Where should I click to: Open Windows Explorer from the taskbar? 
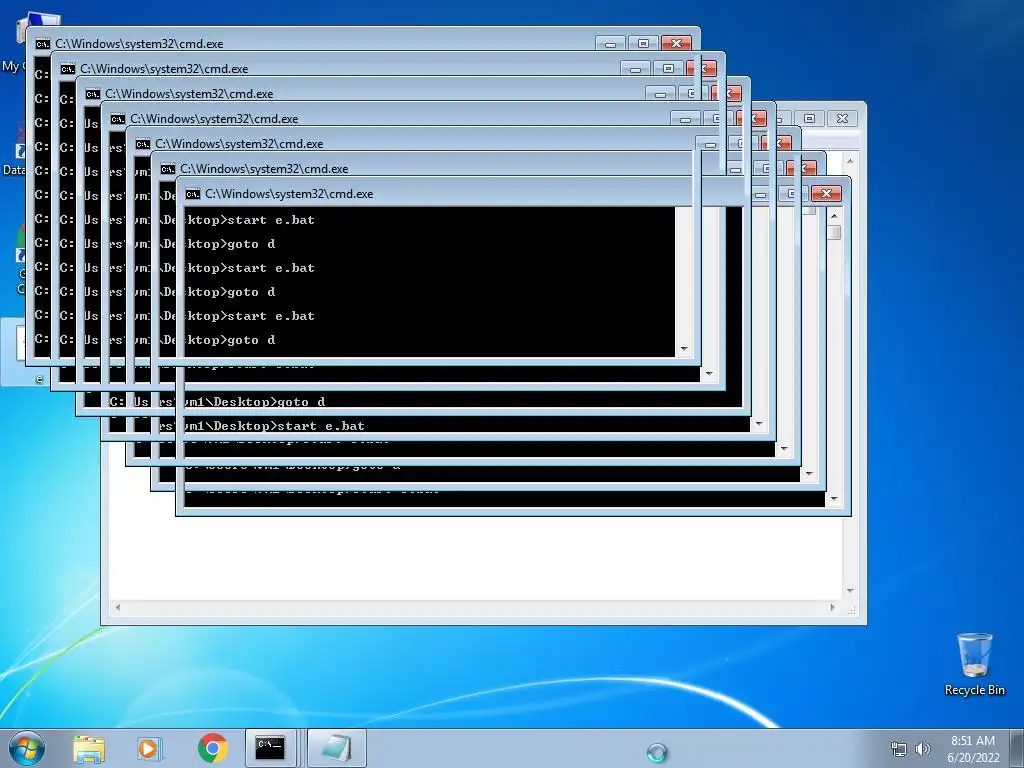[x=89, y=748]
